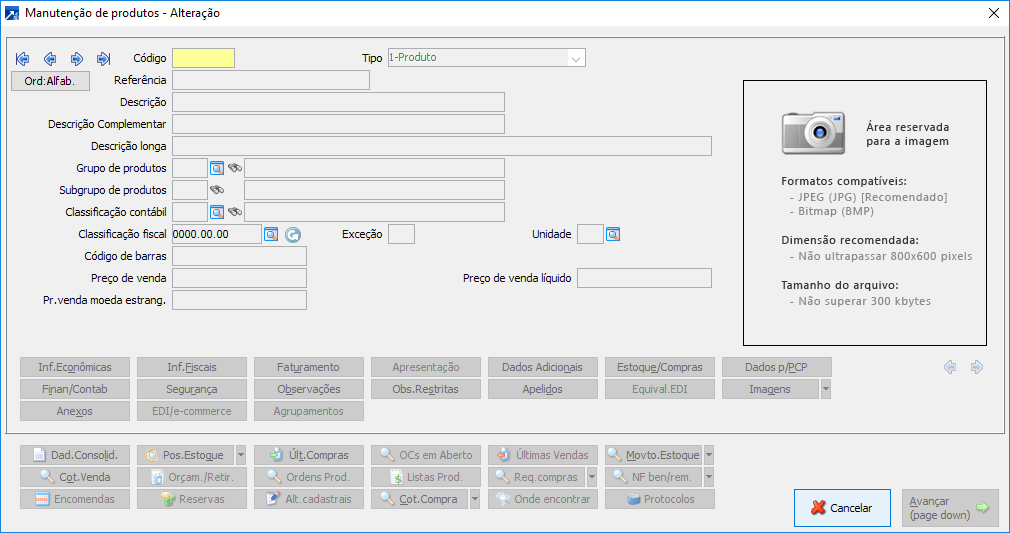
Task: Click Alt.cadastrais button
Action: (309, 499)
